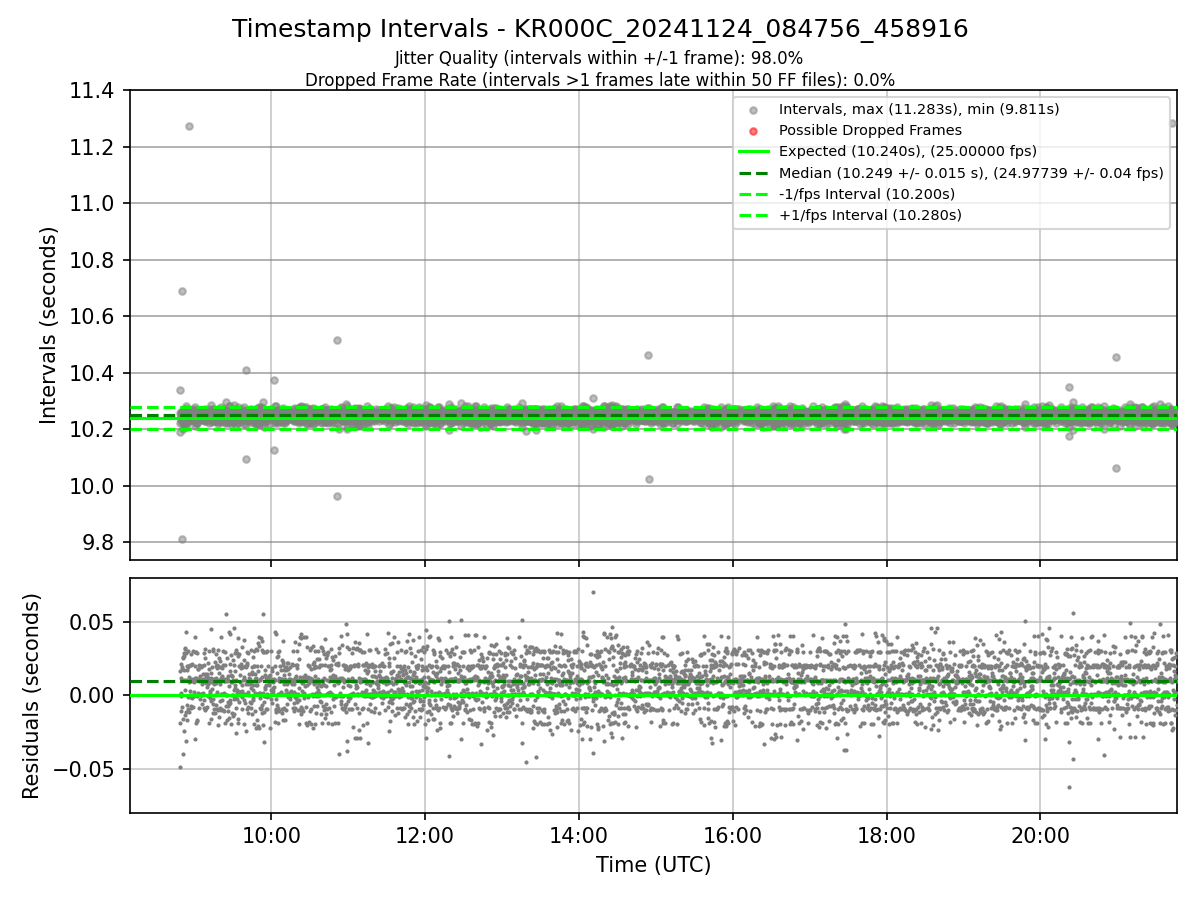The width and height of the screenshot is (1200, 900).
Task: Click the 'Median (10.249 +/- 0.015 s)' legend entry
Action: click(x=971, y=172)
